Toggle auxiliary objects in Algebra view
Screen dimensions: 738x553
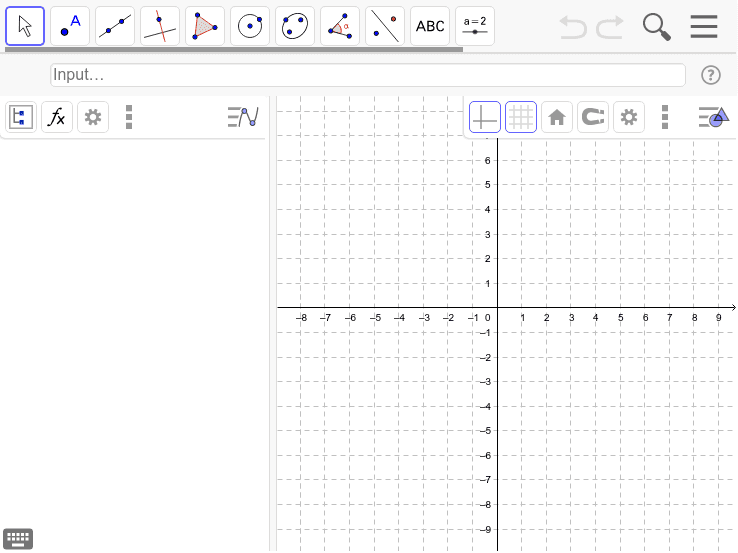tap(21, 117)
